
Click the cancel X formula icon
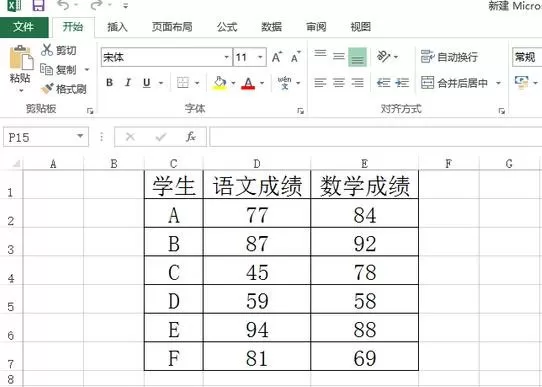coord(130,137)
